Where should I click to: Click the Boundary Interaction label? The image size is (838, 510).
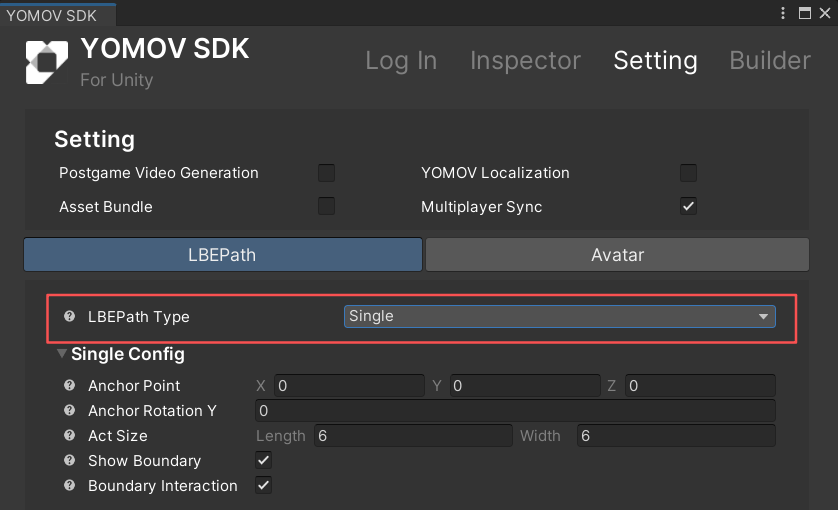[x=163, y=486]
